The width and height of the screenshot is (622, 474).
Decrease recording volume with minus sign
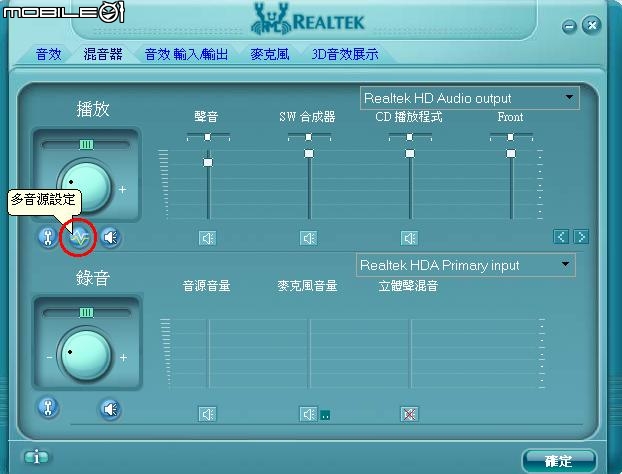click(x=49, y=358)
